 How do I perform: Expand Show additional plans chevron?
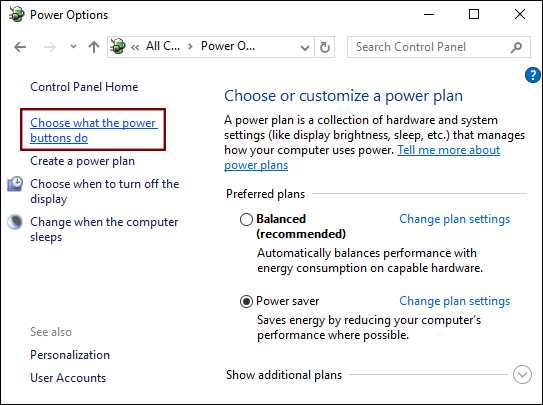522,375
